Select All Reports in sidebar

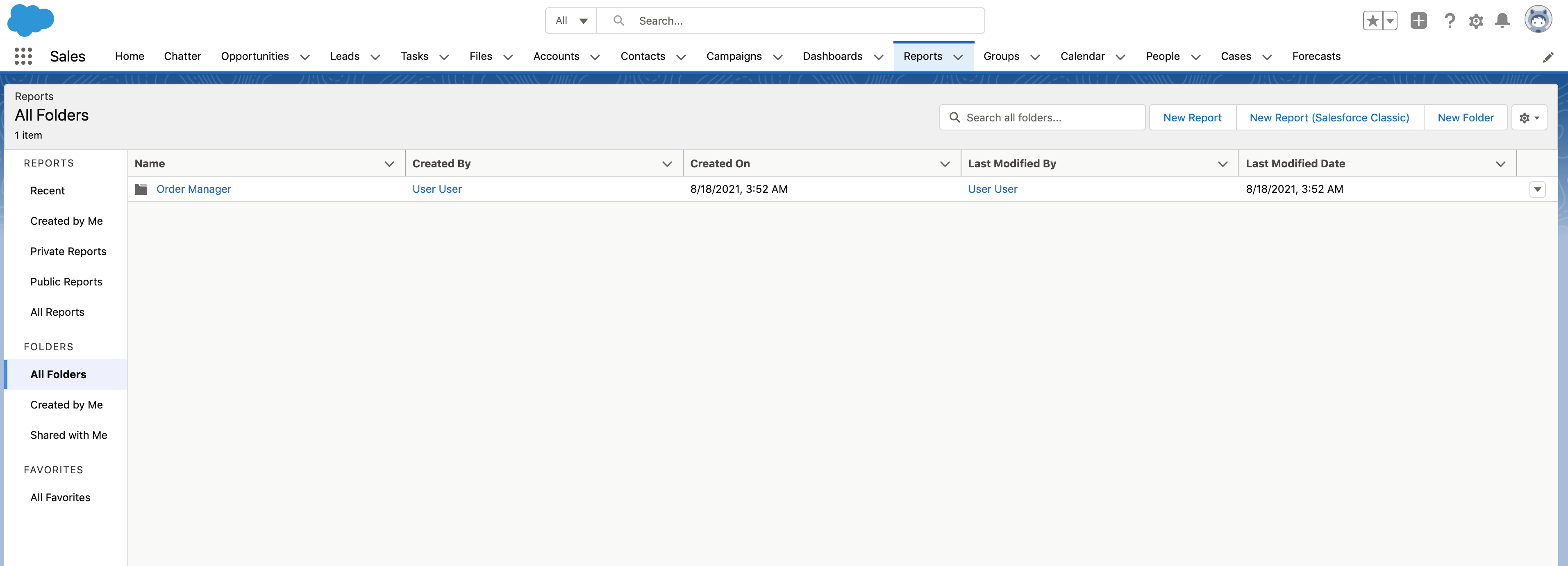point(57,313)
